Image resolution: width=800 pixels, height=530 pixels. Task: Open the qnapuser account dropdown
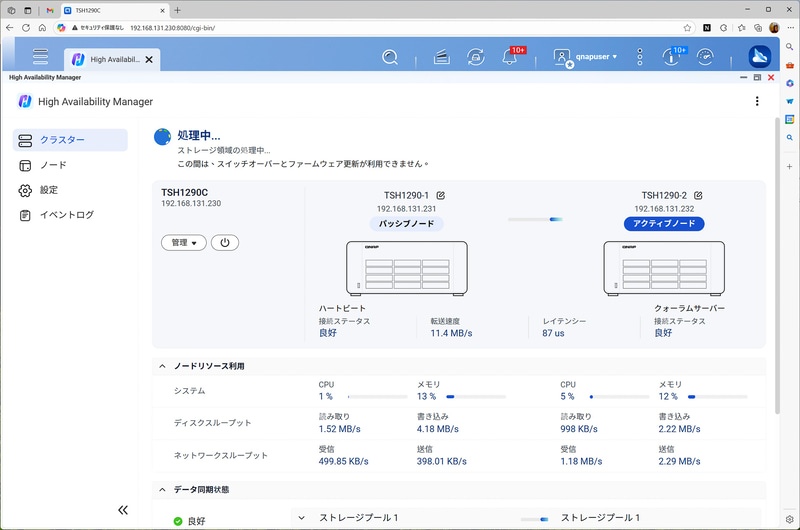tap(596, 57)
